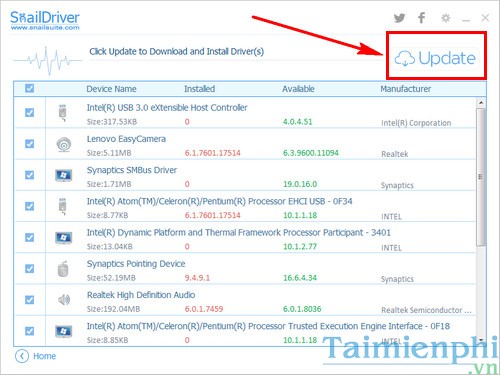Click the Update button
500x375 pixels.
[435, 59]
